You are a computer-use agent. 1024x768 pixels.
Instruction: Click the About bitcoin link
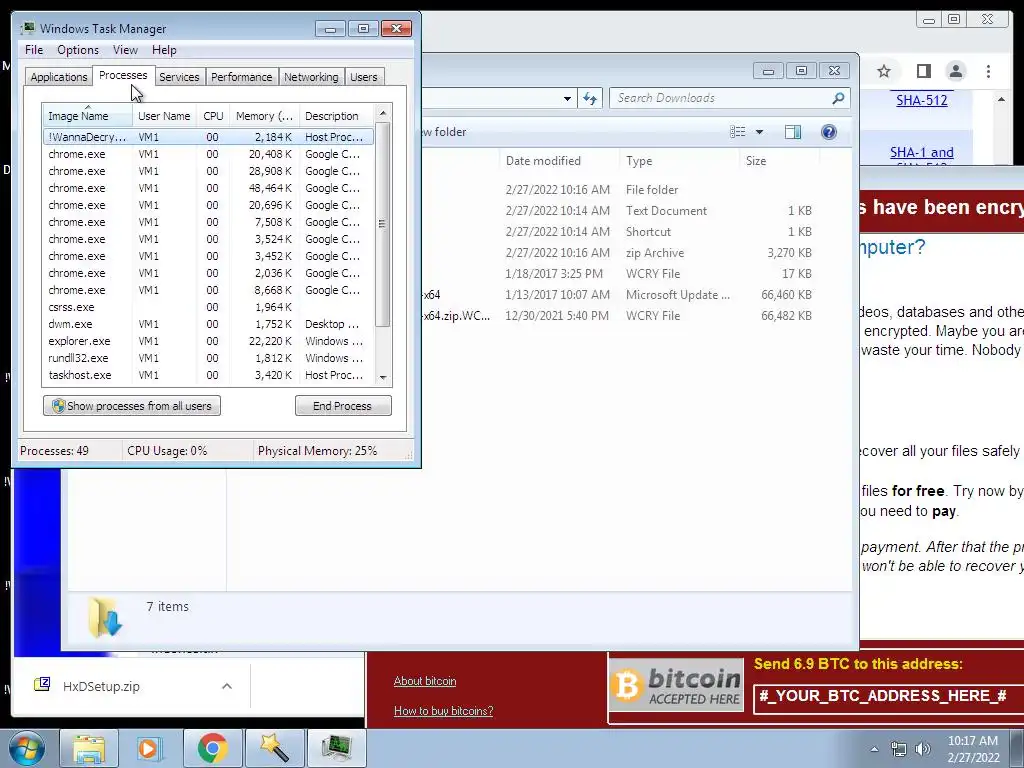coord(425,681)
